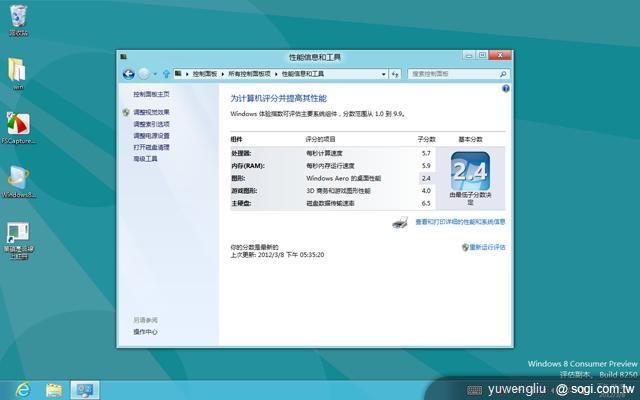
Task: Expand the chevron before 性能信息和工具 in the breadcrumb
Action: coord(276,74)
